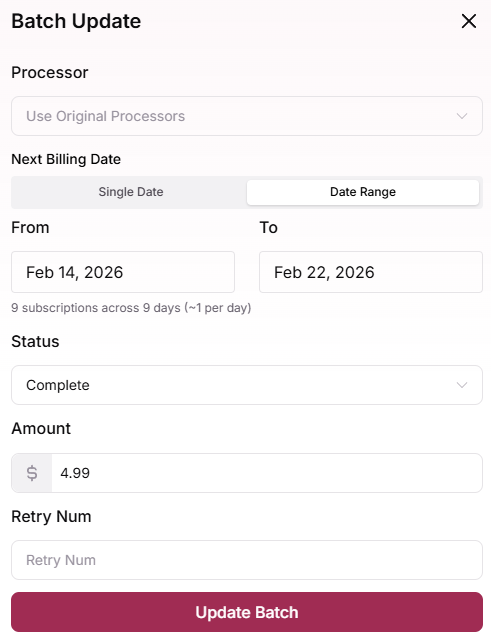Click the Retry Num label text

pos(51,517)
